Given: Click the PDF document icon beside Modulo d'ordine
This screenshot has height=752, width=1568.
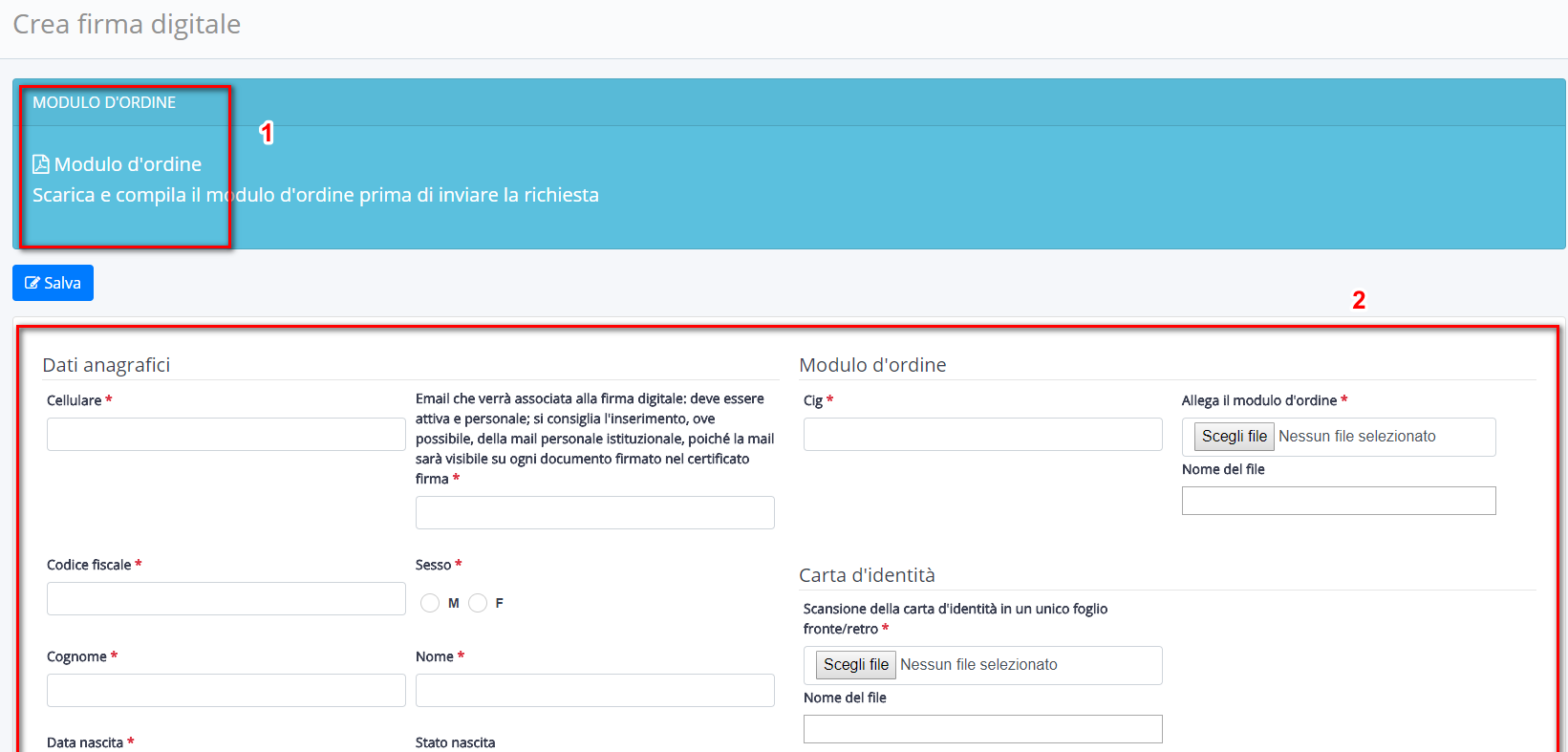Looking at the screenshot, I should (x=41, y=164).
